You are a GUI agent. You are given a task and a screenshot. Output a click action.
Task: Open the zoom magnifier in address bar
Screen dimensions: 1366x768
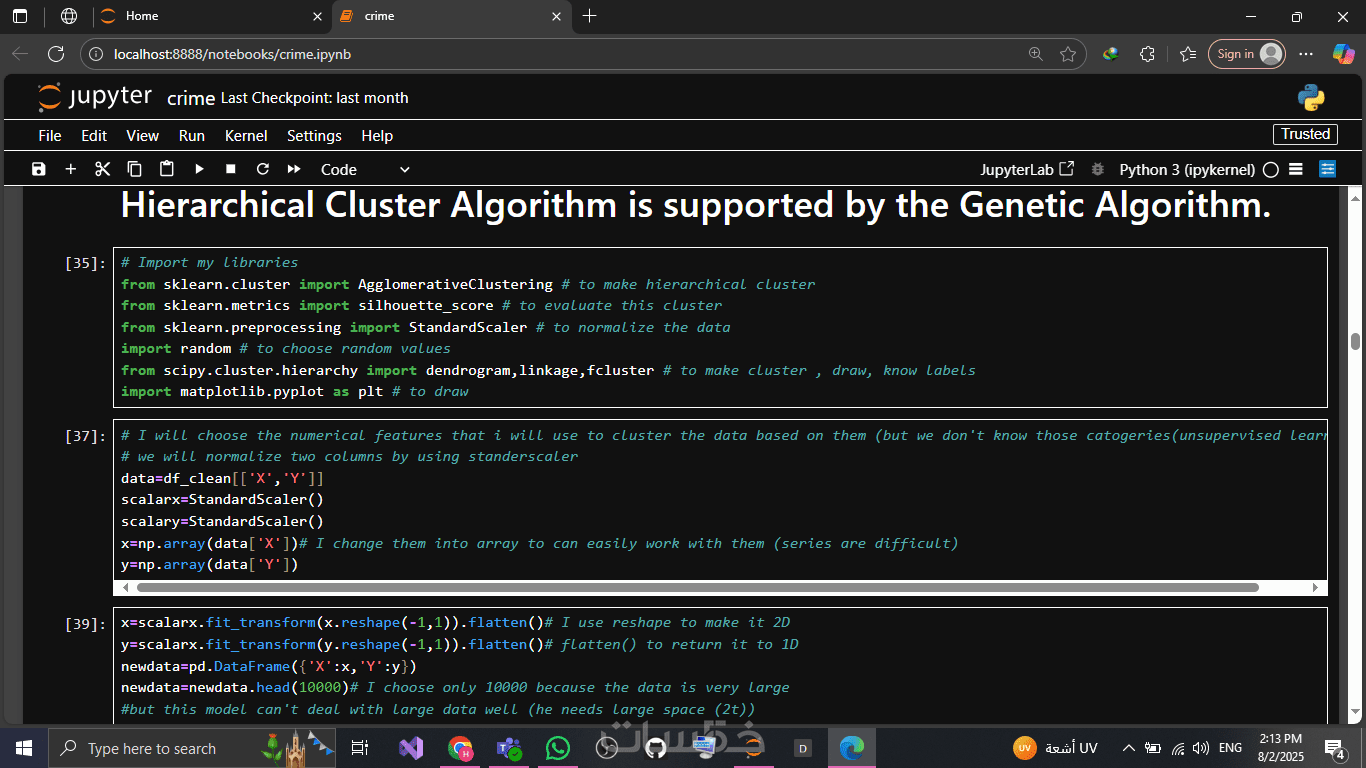[1036, 54]
